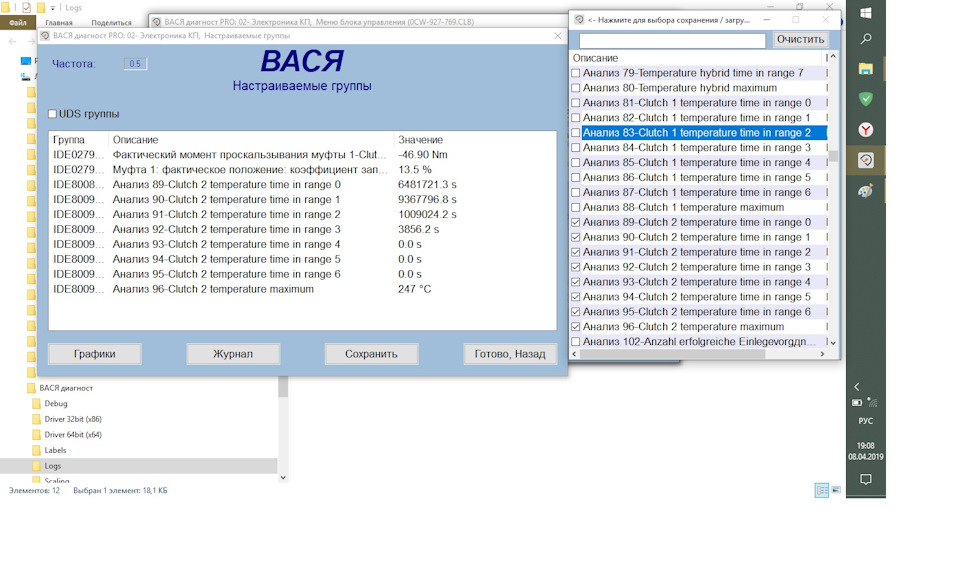Click Готово, Назад button
Screen dimensions: 960x575
coord(509,354)
